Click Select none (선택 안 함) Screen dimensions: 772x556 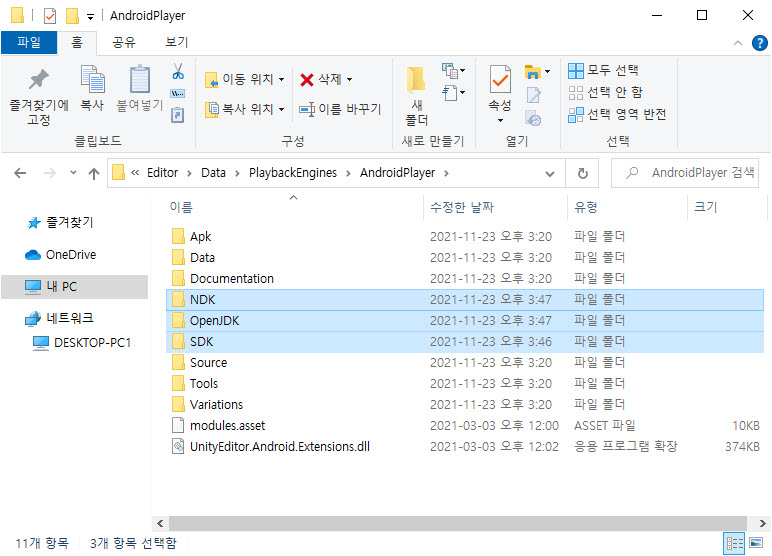(x=606, y=93)
